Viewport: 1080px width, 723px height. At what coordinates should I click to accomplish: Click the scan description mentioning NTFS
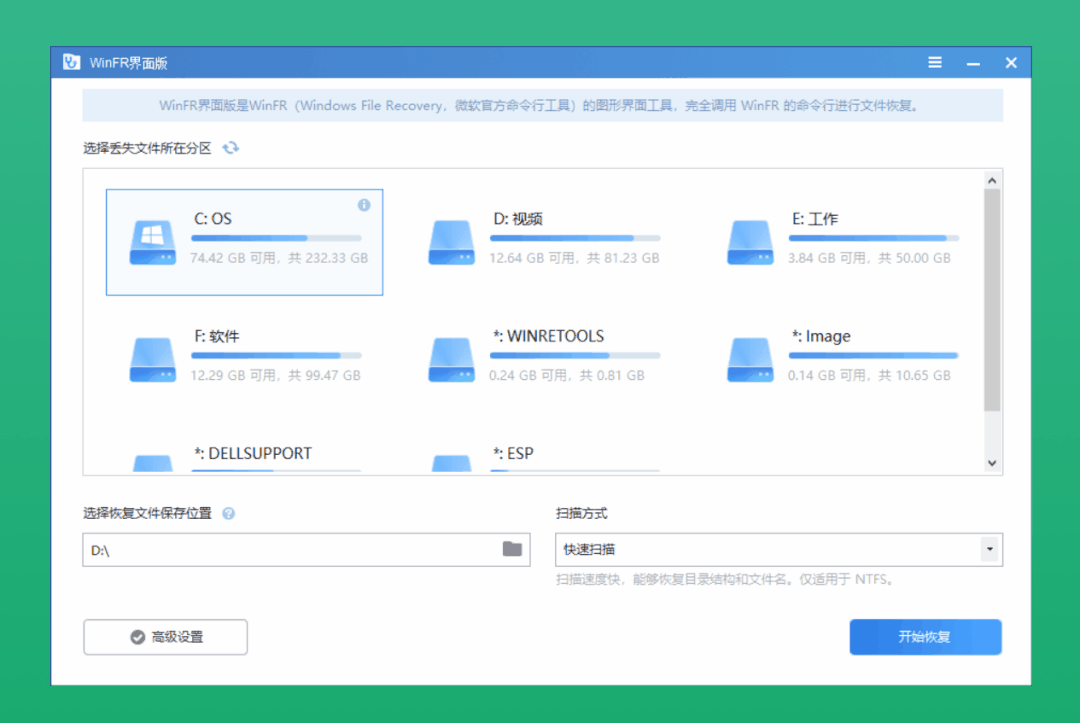pos(726,580)
